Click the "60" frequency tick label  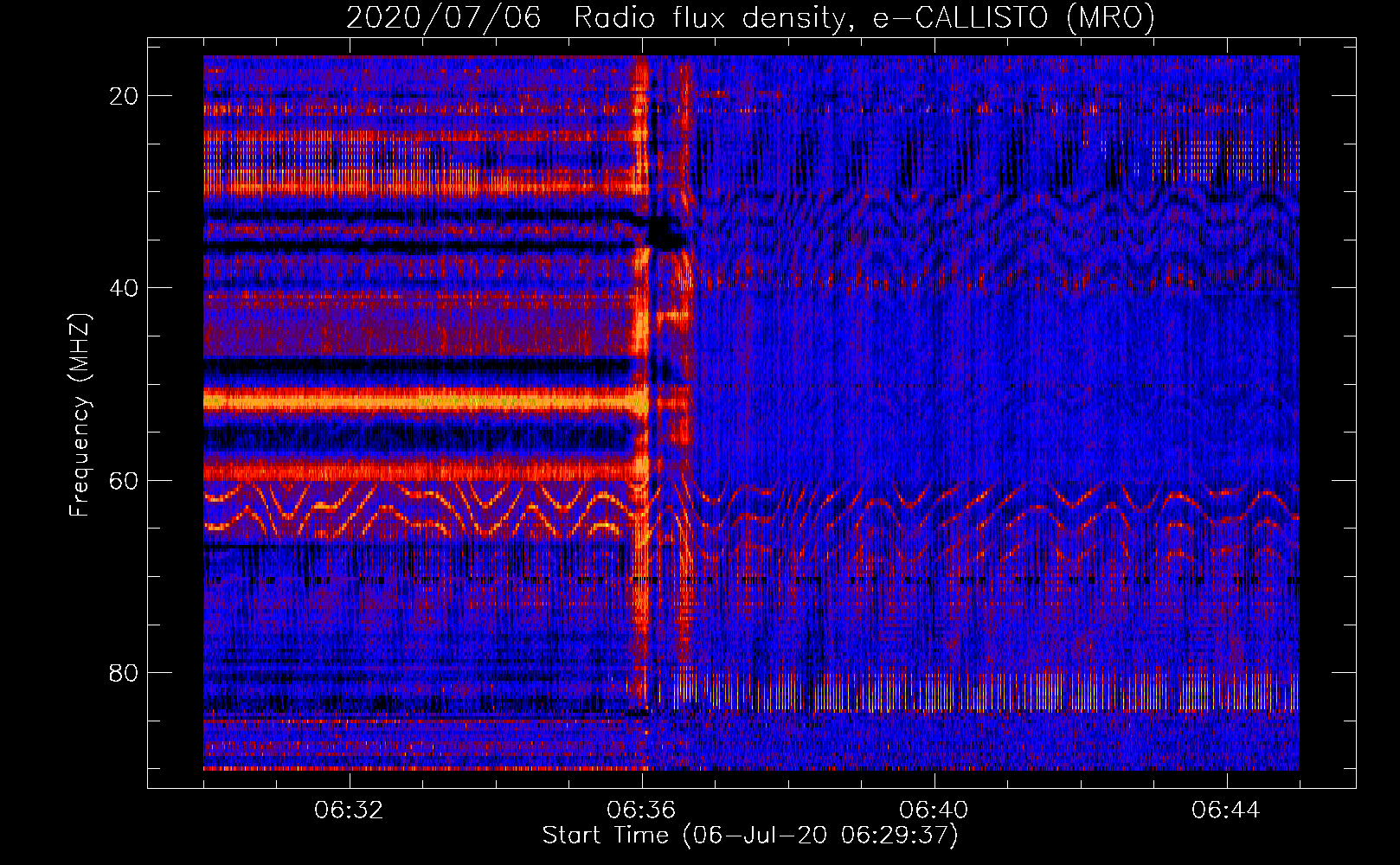(125, 480)
